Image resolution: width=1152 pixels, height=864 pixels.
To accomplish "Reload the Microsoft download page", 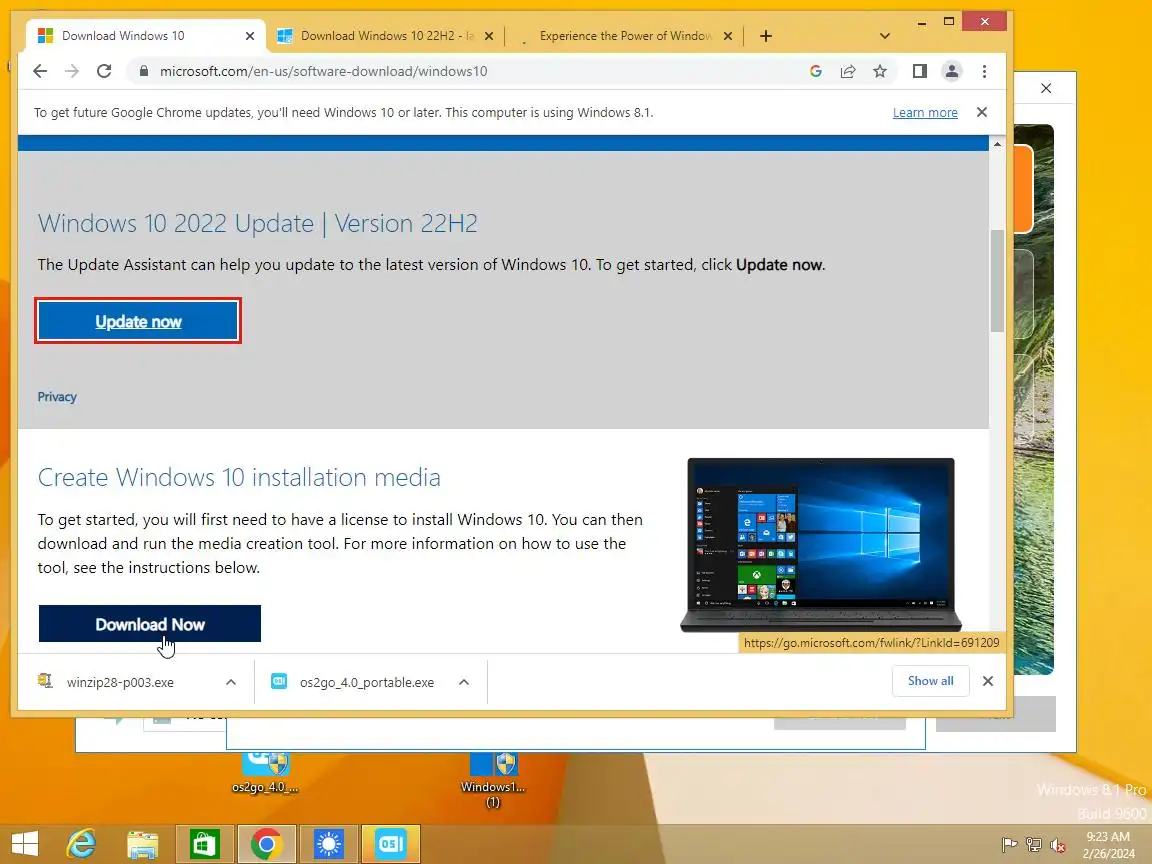I will (104, 71).
